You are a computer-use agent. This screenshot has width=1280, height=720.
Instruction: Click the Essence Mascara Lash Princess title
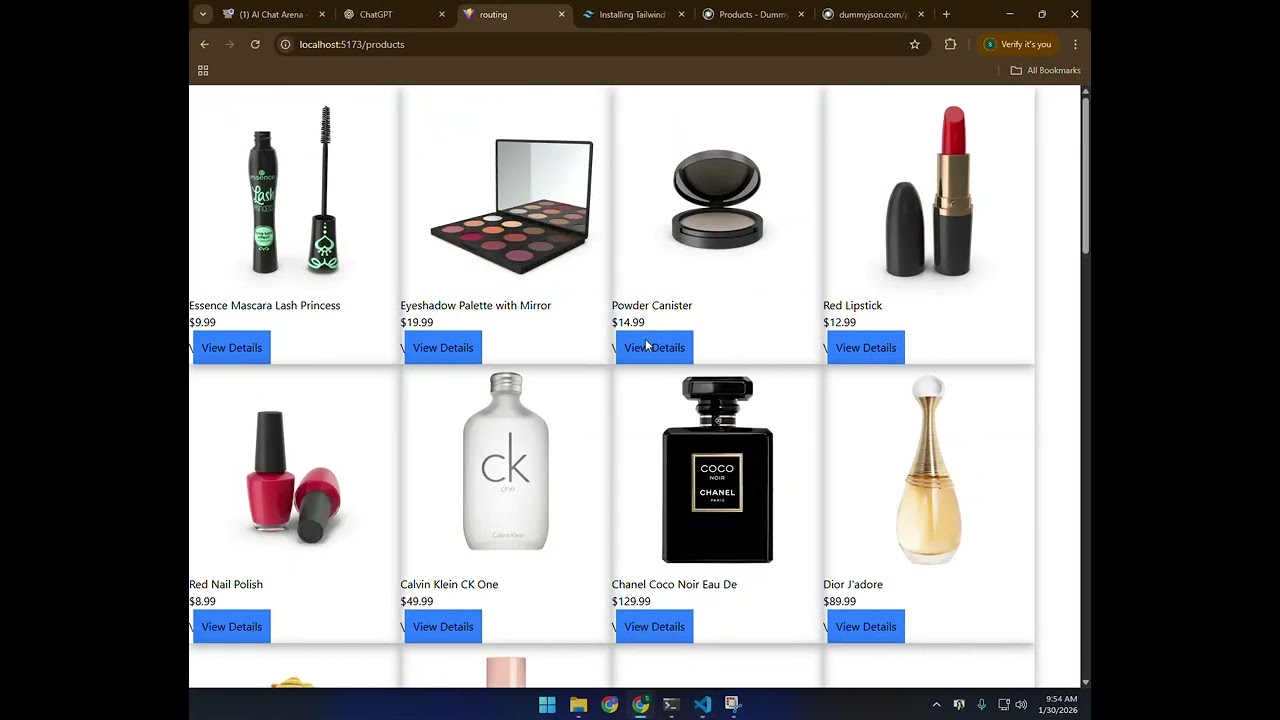[264, 305]
